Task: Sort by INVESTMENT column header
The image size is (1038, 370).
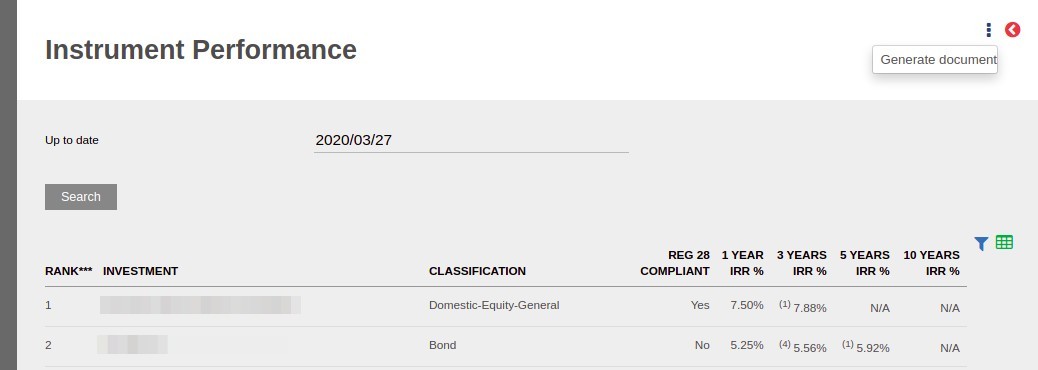Action: [140, 271]
